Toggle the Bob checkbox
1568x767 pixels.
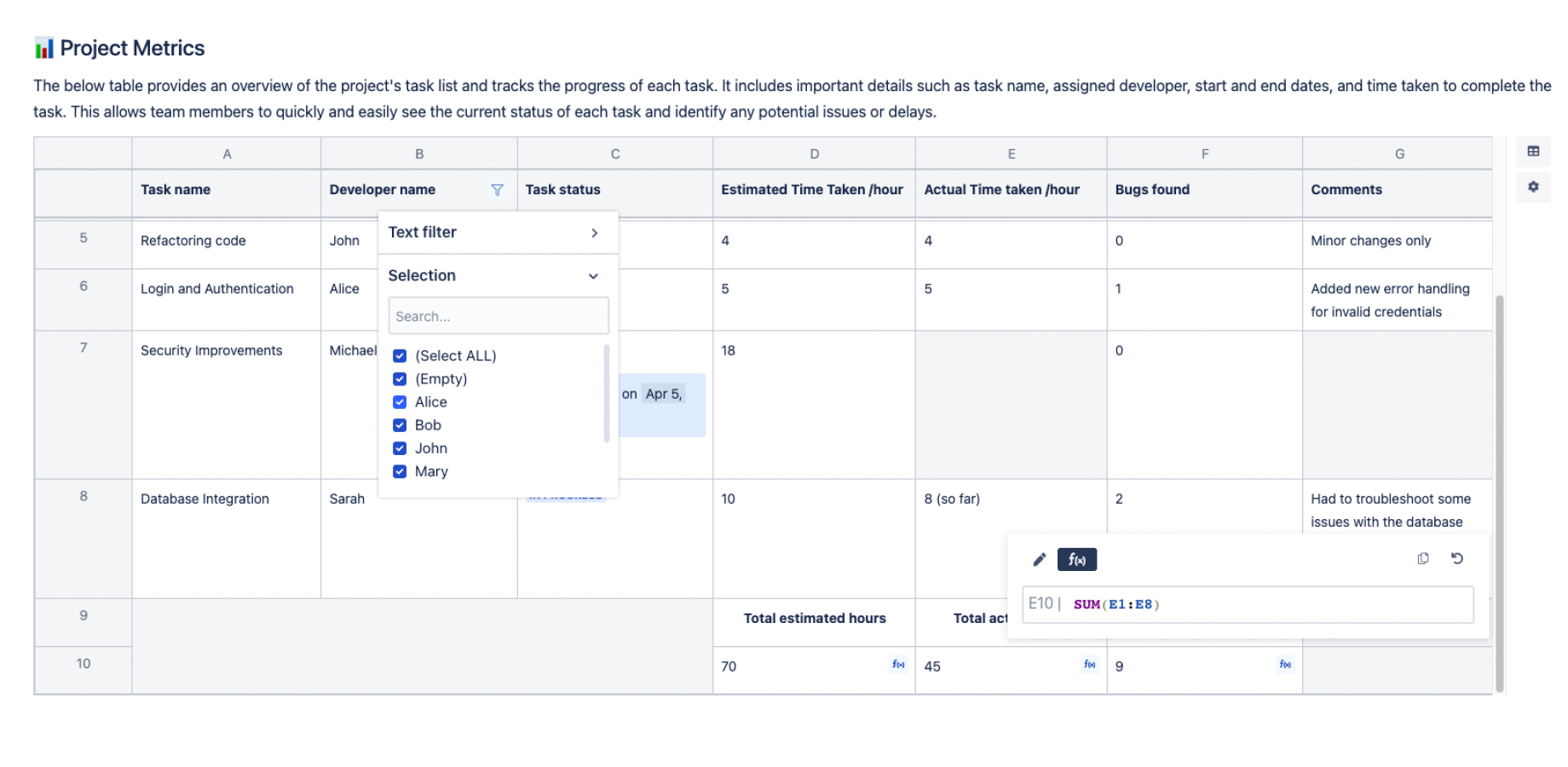(400, 425)
